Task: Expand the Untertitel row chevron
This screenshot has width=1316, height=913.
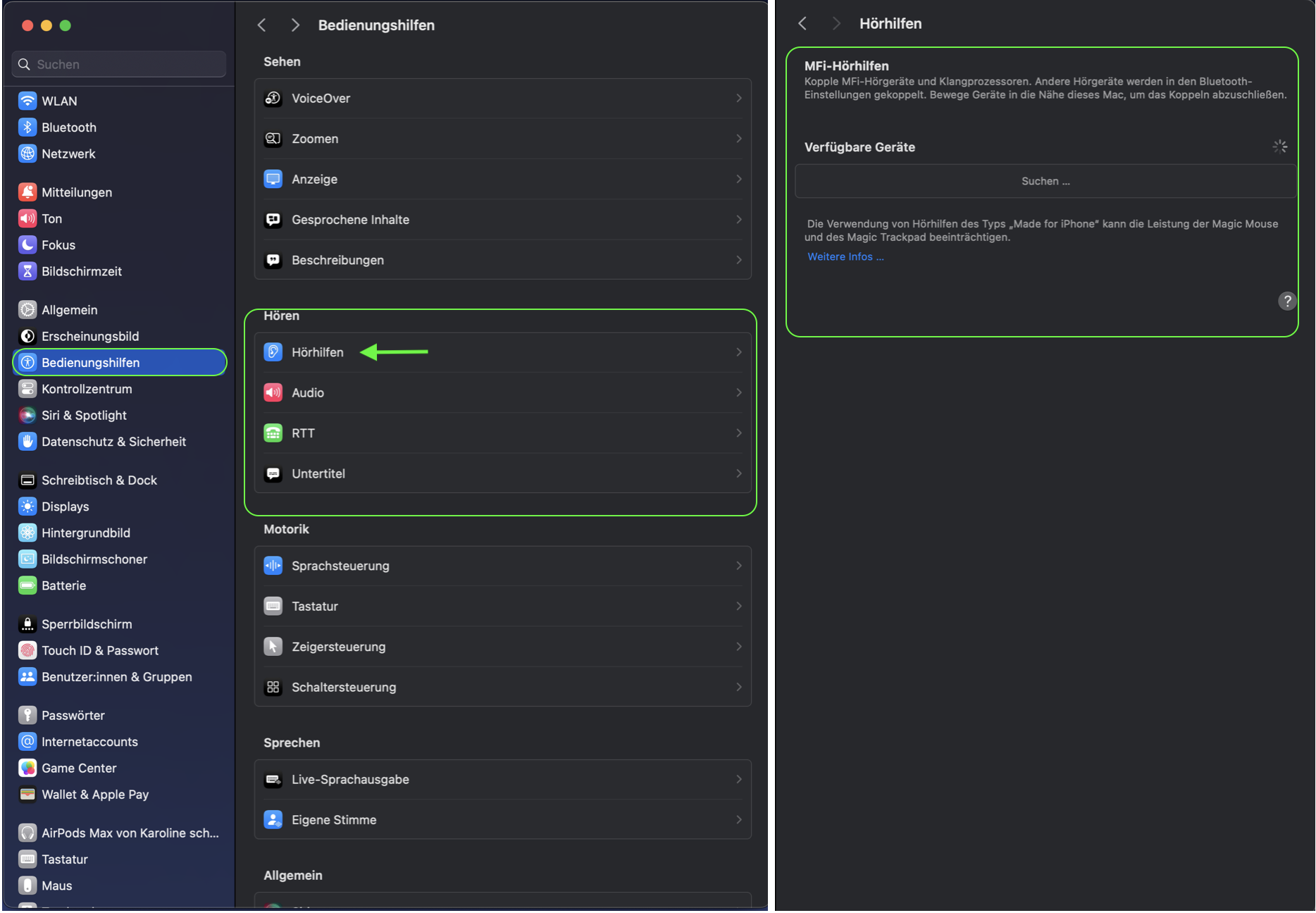Action: click(738, 474)
